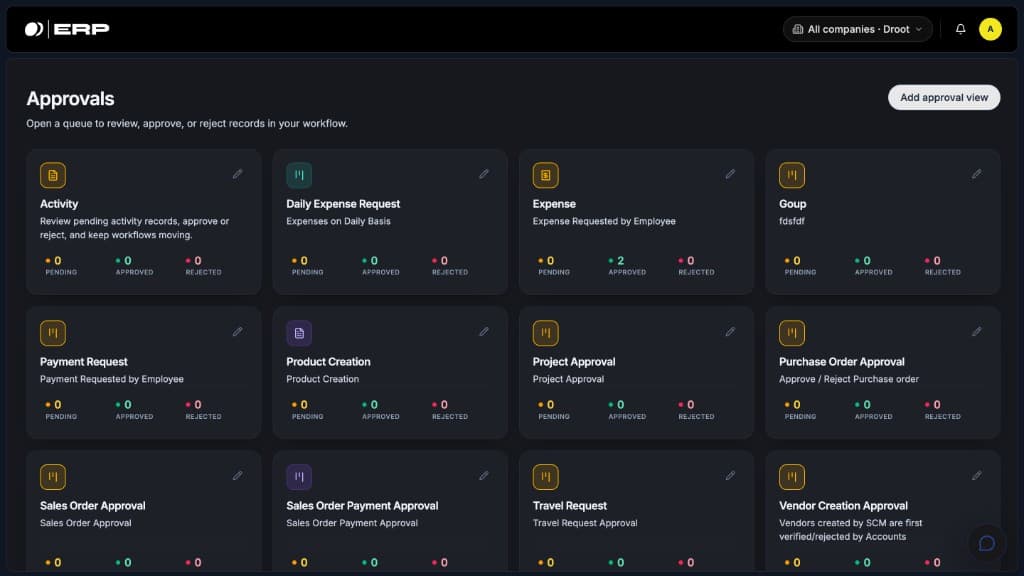Open the All companies · Droot selector
1024x576 pixels.
tap(857, 29)
